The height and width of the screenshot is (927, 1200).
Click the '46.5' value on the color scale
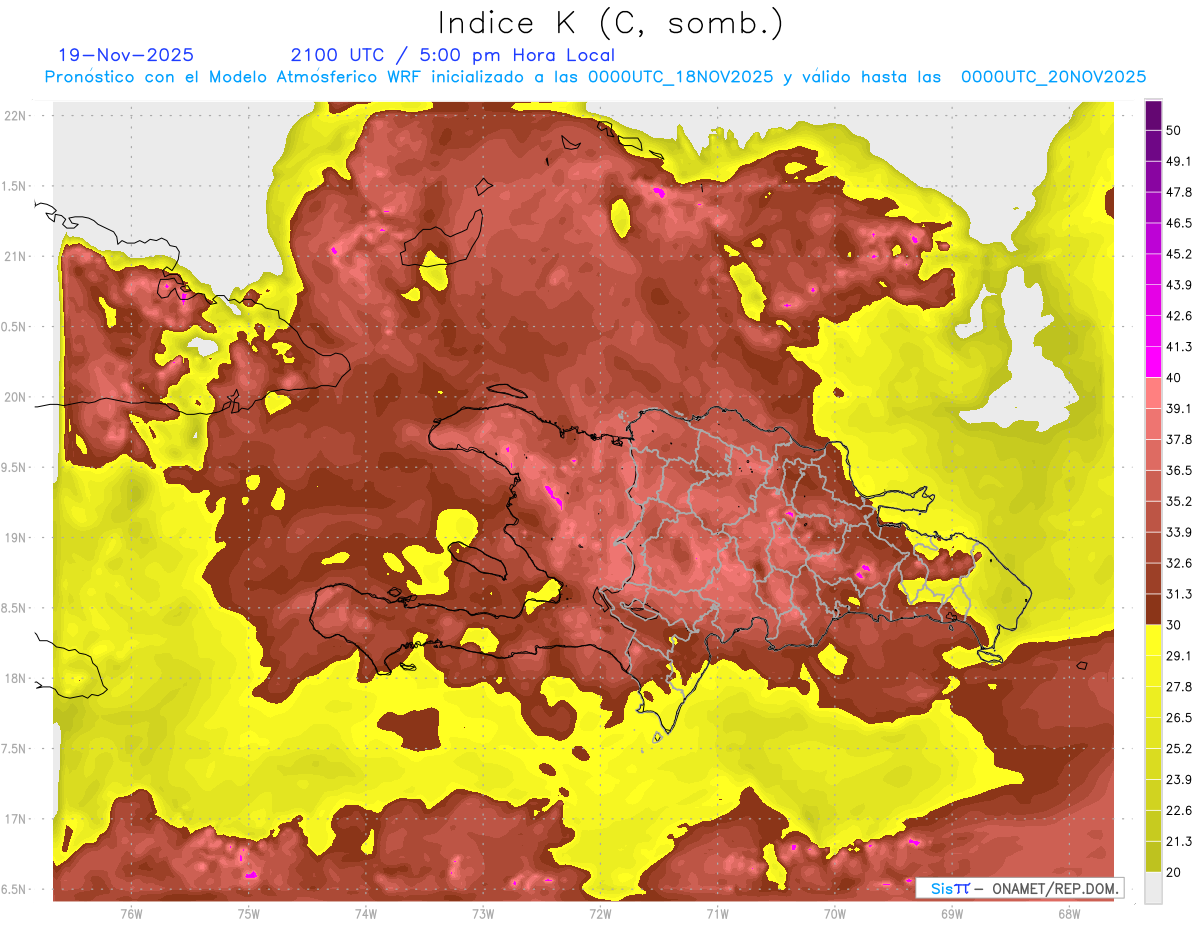coord(1178,223)
